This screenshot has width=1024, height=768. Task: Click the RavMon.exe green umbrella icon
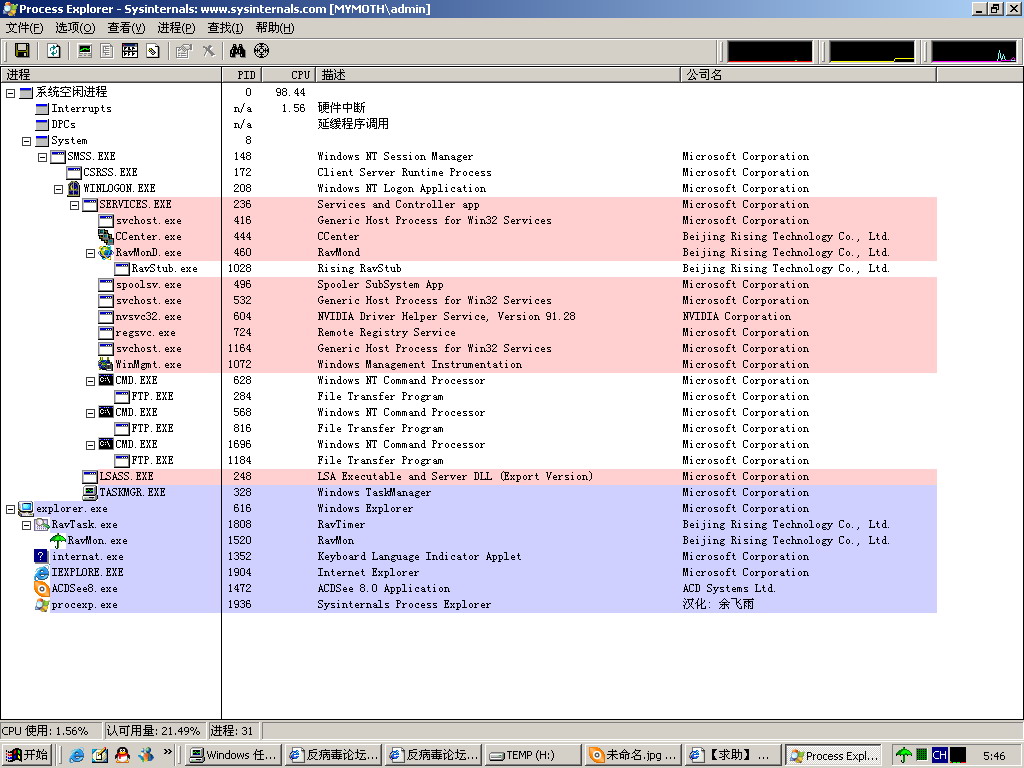coord(58,540)
